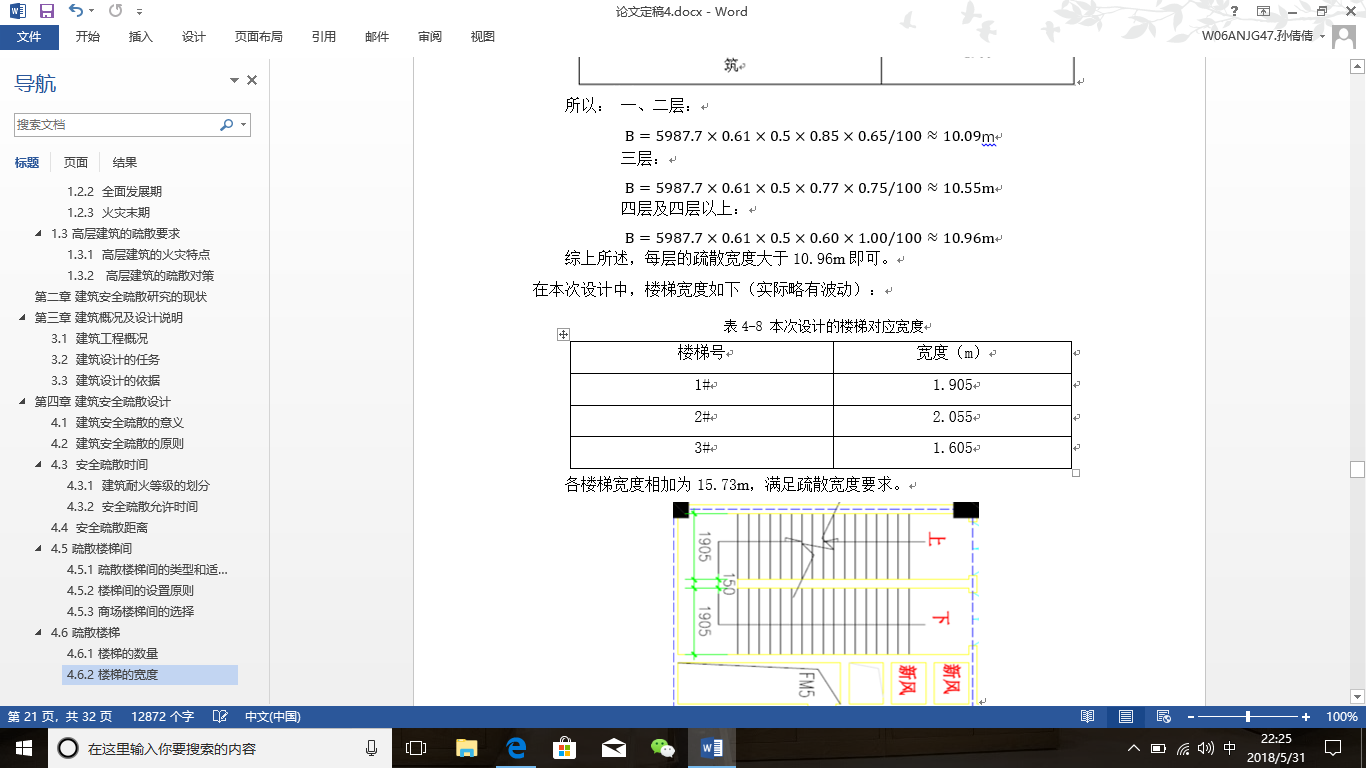Switch to the 视图 ribbon tab
Image resolution: width=1366 pixels, height=768 pixels.
(x=483, y=37)
